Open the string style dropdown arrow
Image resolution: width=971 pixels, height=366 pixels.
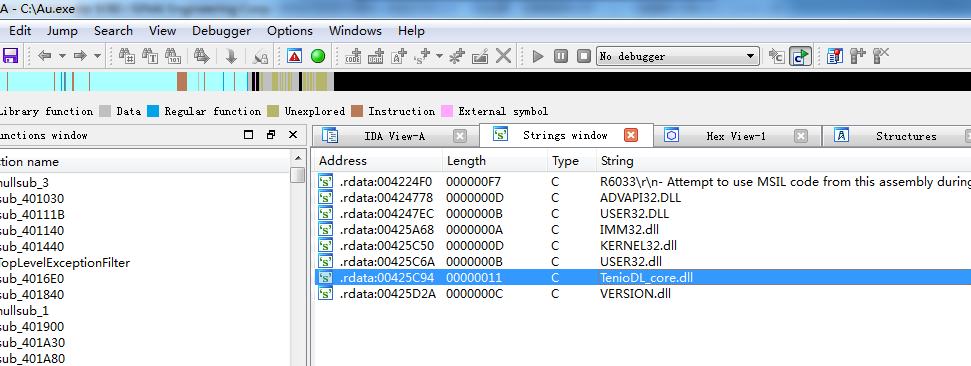[x=440, y=56]
